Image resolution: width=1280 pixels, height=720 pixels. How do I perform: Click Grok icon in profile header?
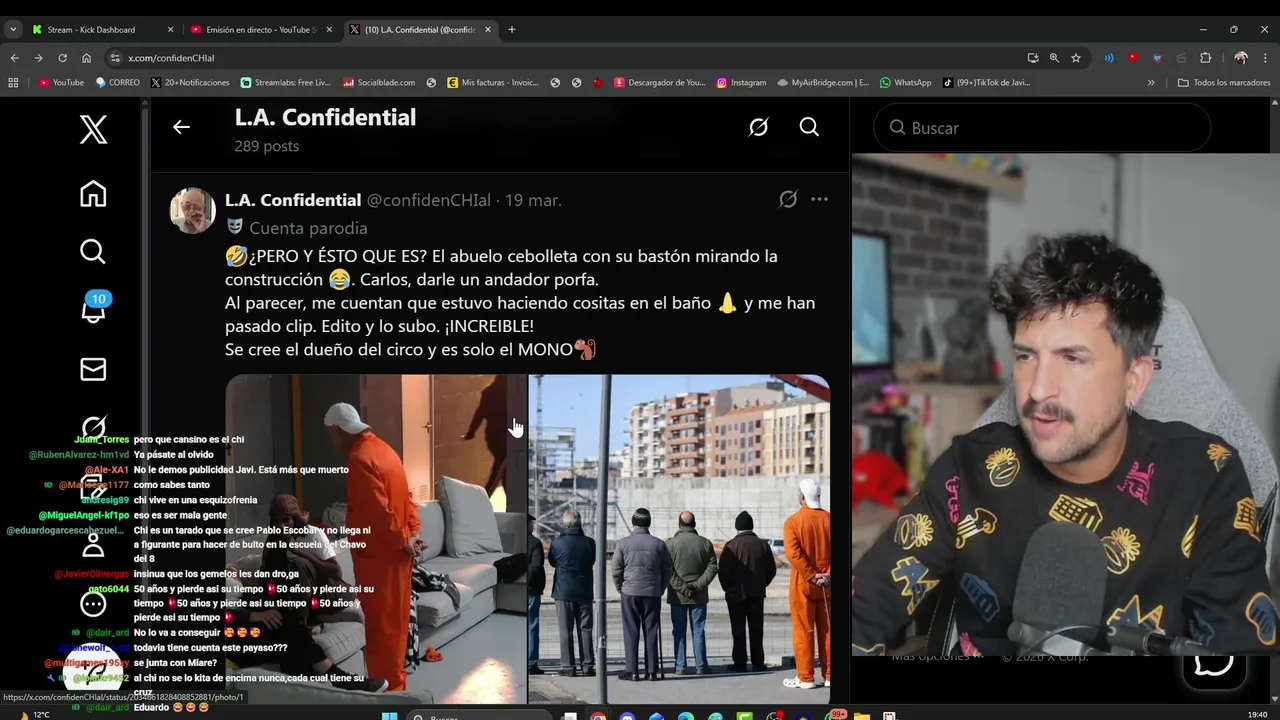[x=758, y=127]
